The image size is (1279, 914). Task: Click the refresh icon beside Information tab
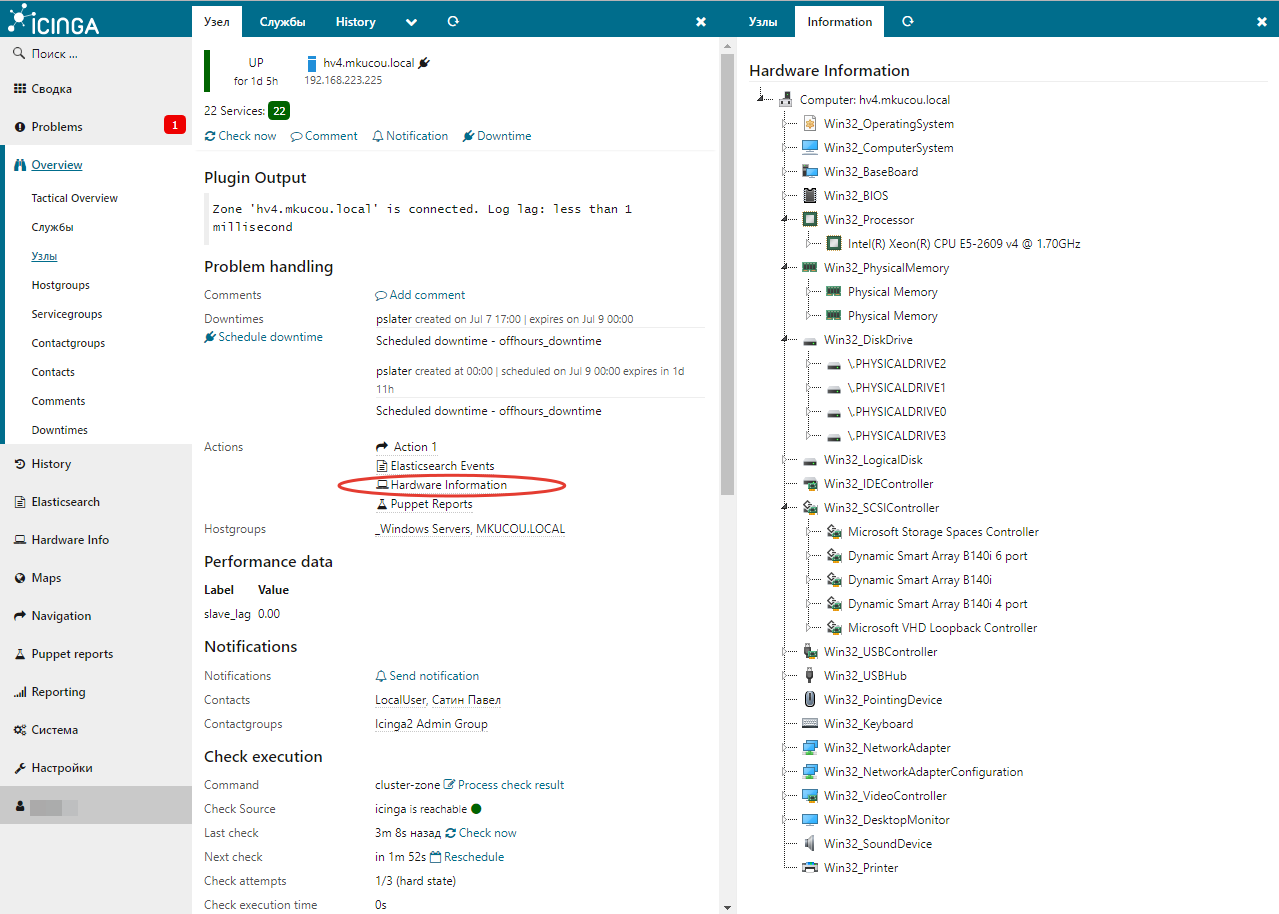(907, 21)
